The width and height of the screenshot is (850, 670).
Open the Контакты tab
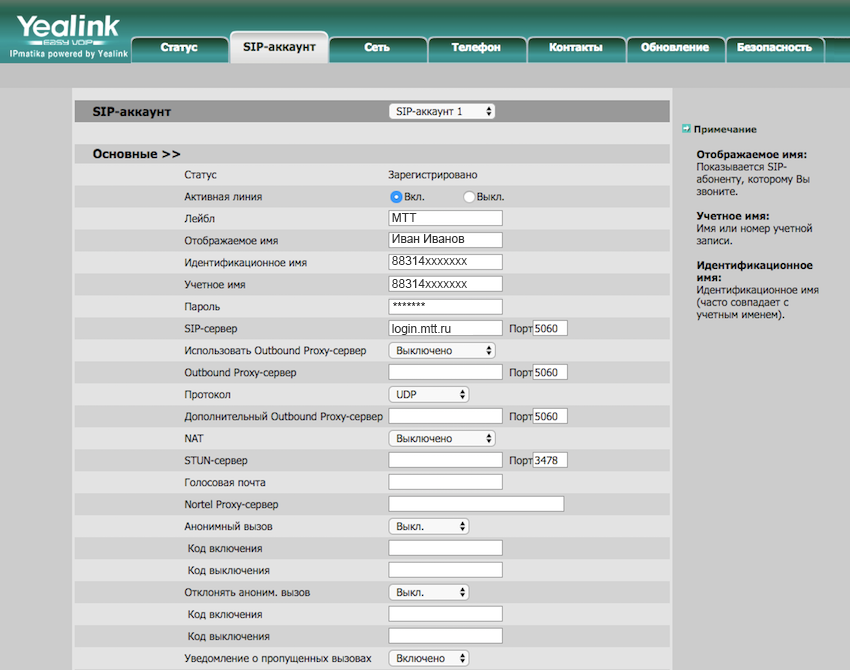pos(576,48)
